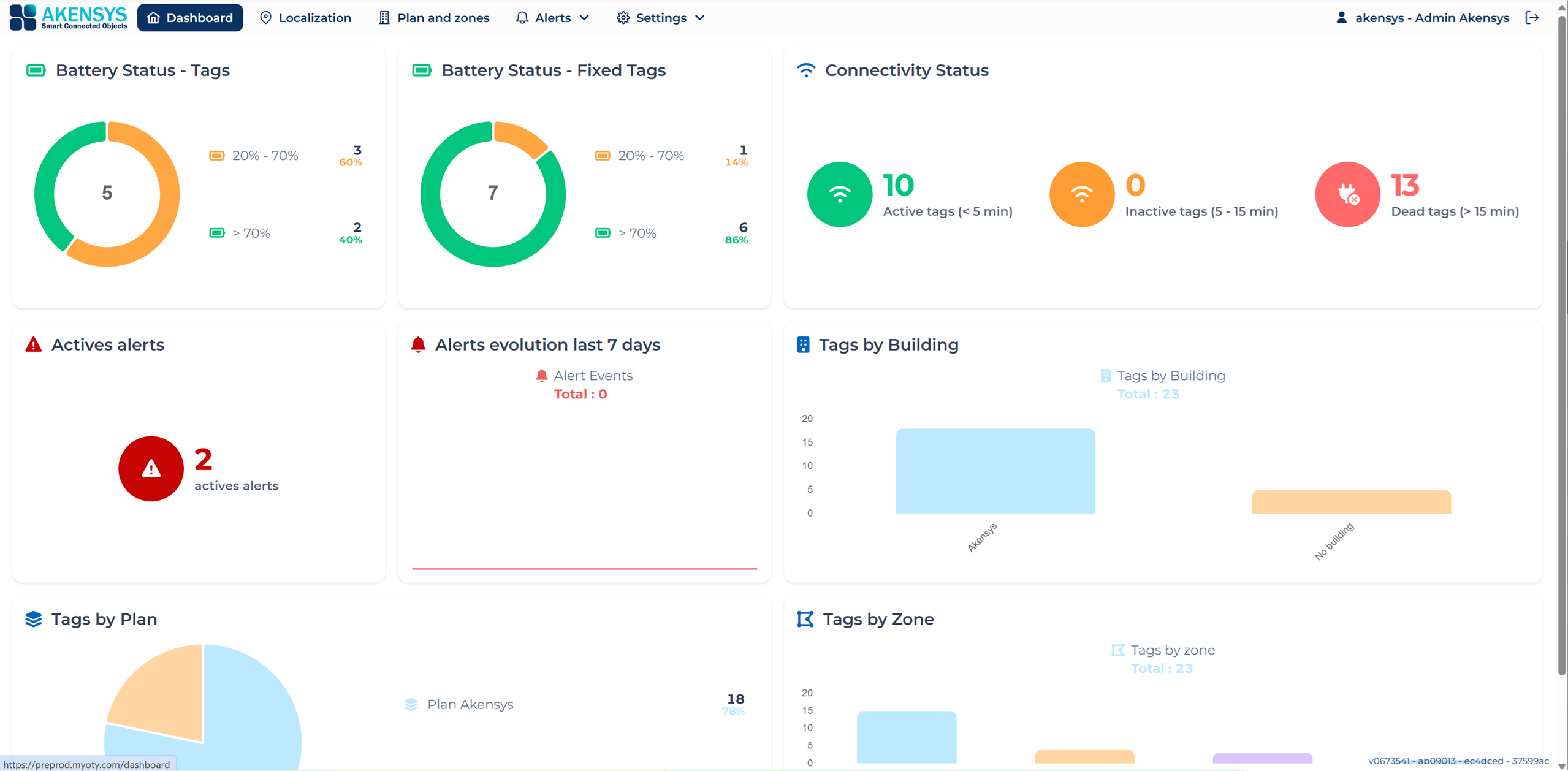Click the Total : 23 text under Tags by zone
Viewport: 1568px width, 771px height.
coord(1162,669)
